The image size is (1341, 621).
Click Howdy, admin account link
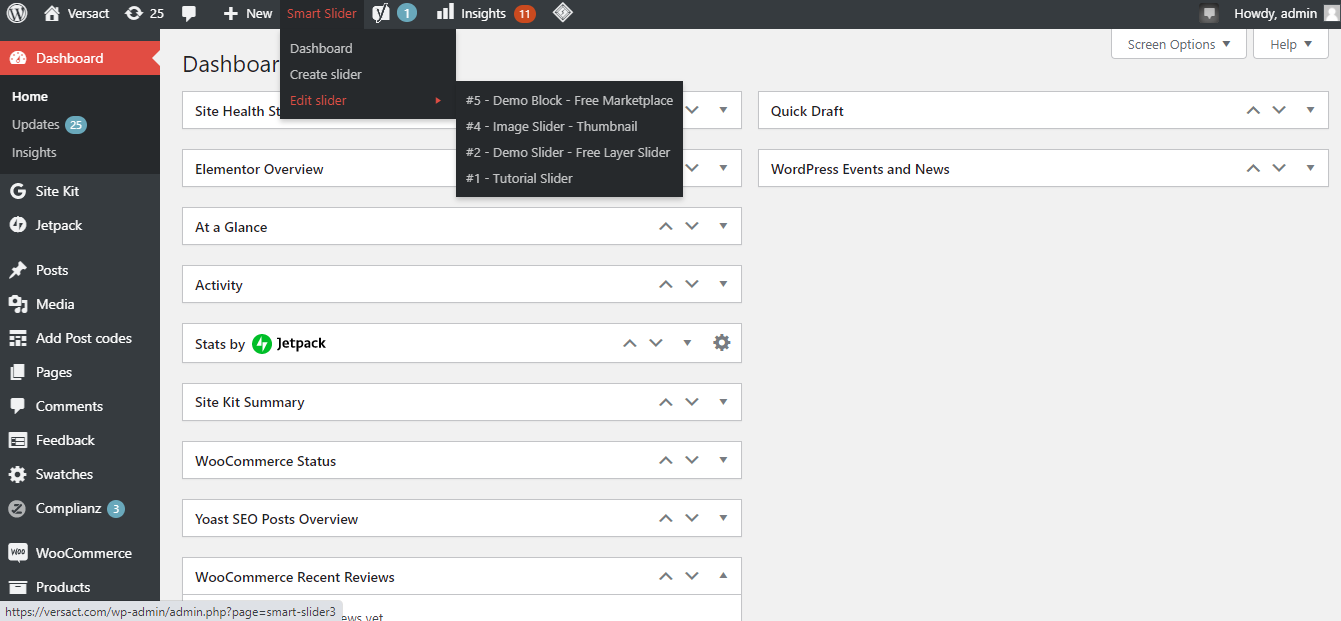(1275, 13)
